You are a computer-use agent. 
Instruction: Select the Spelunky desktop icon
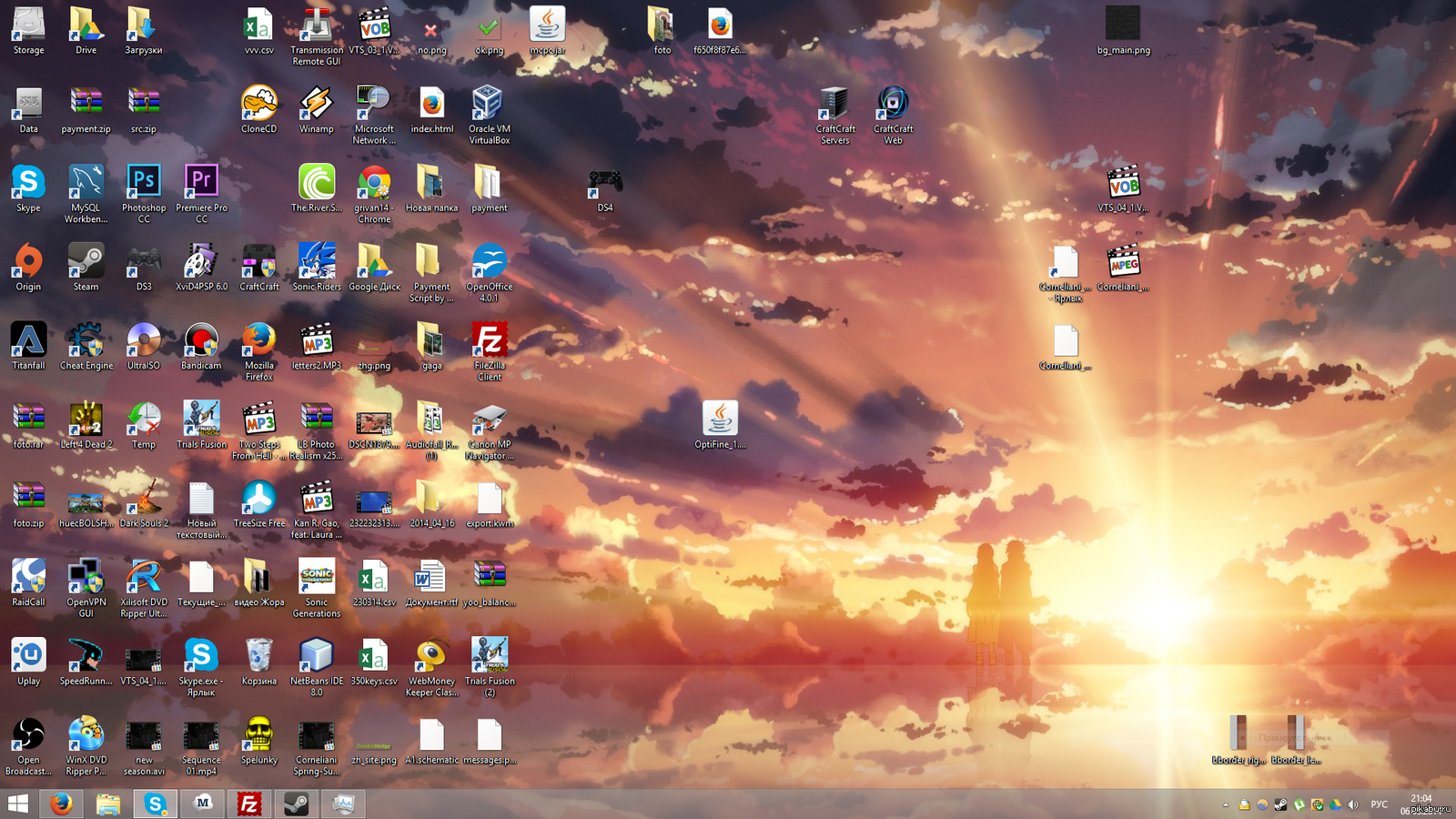click(x=258, y=741)
